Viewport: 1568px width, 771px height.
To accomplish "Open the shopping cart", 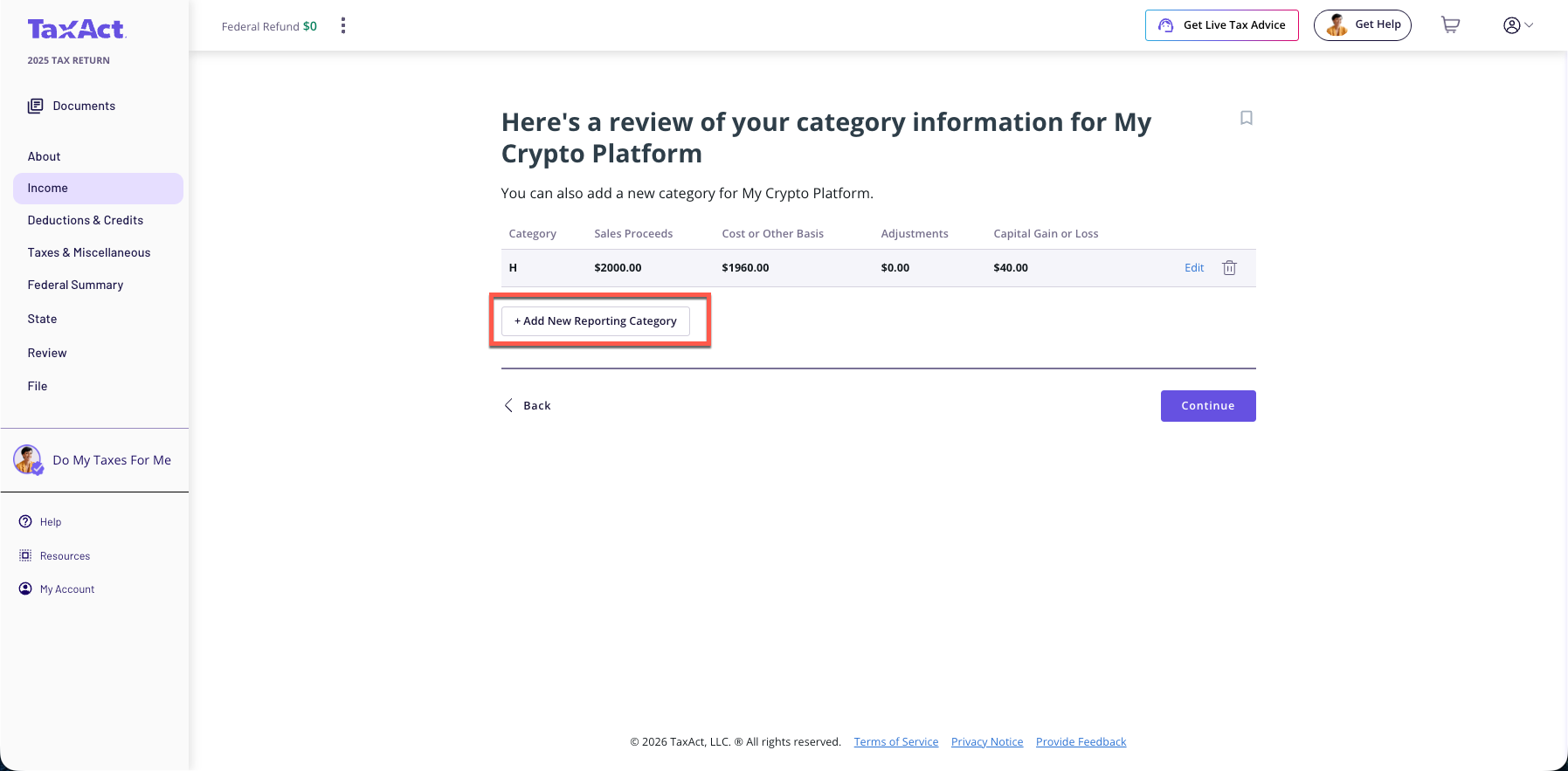I will tap(1450, 25).
